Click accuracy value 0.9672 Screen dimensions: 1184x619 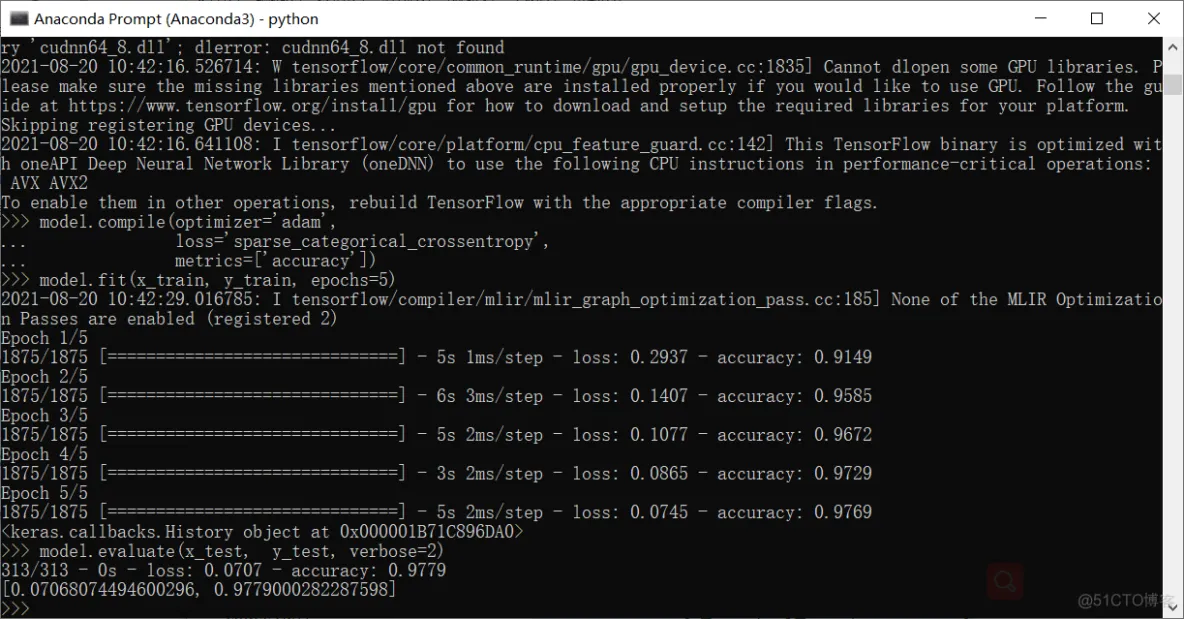[x=843, y=435]
